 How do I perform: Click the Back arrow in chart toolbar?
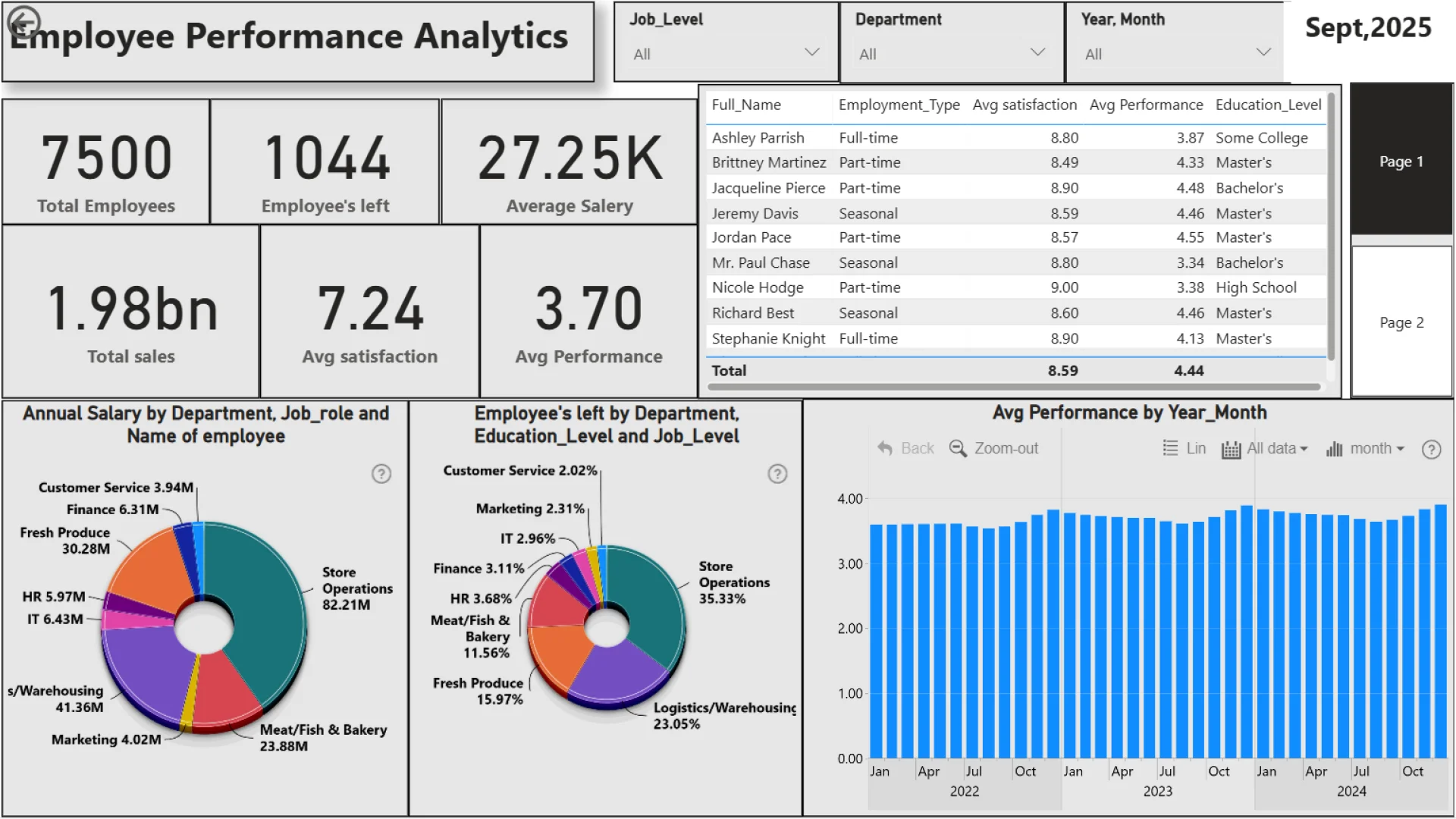coord(885,449)
